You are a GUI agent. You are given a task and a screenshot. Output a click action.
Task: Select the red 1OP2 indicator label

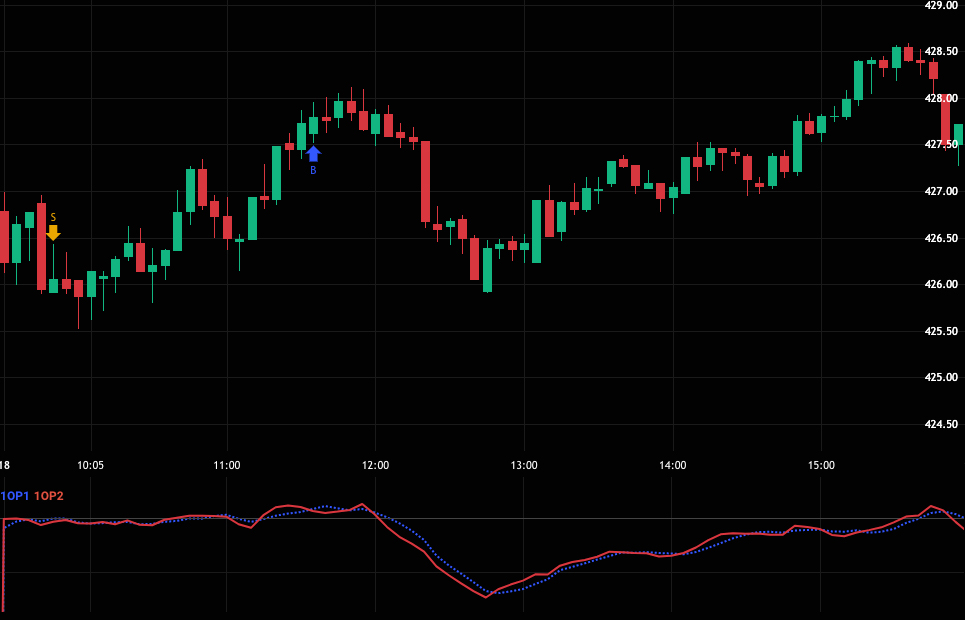(x=49, y=496)
